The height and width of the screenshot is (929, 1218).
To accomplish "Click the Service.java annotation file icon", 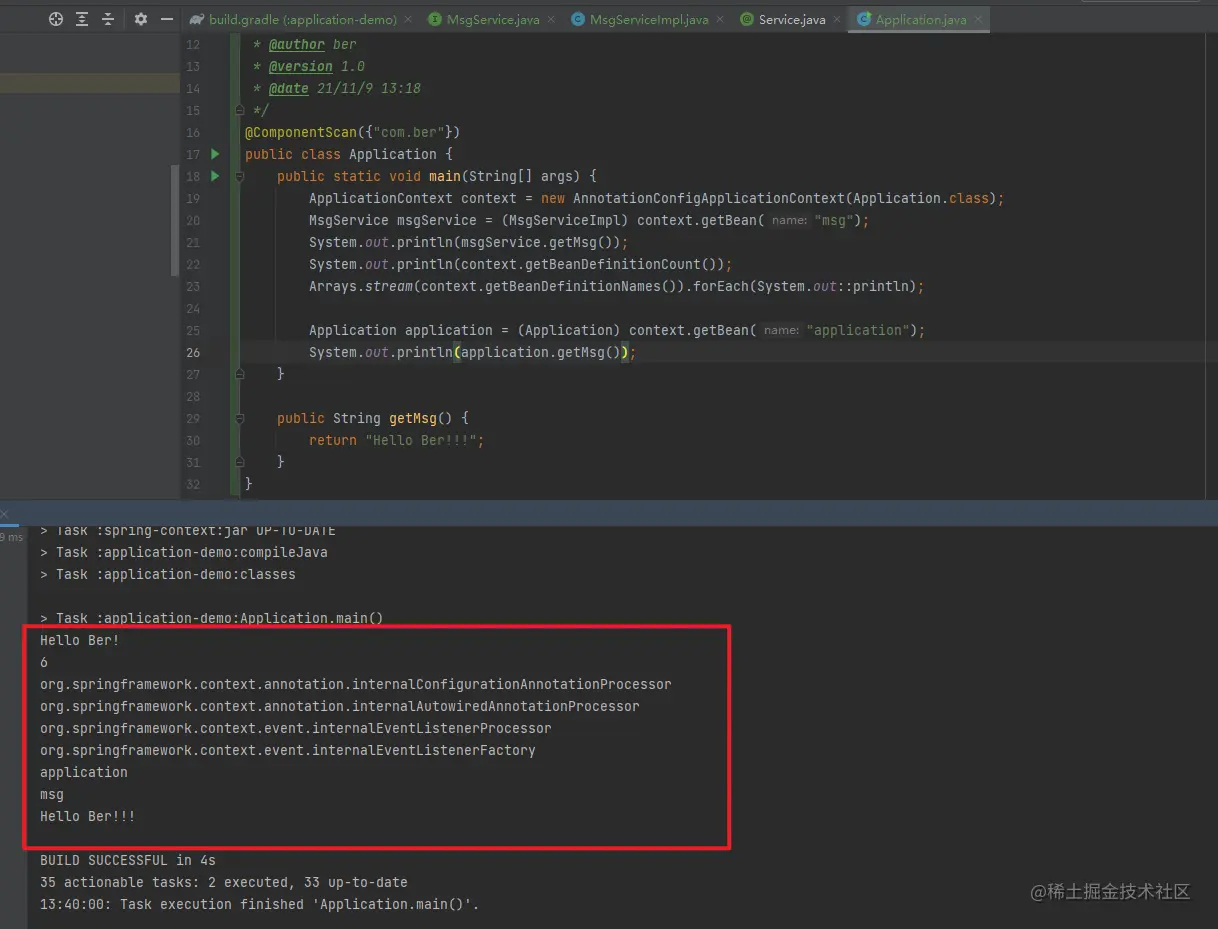I will (x=747, y=19).
